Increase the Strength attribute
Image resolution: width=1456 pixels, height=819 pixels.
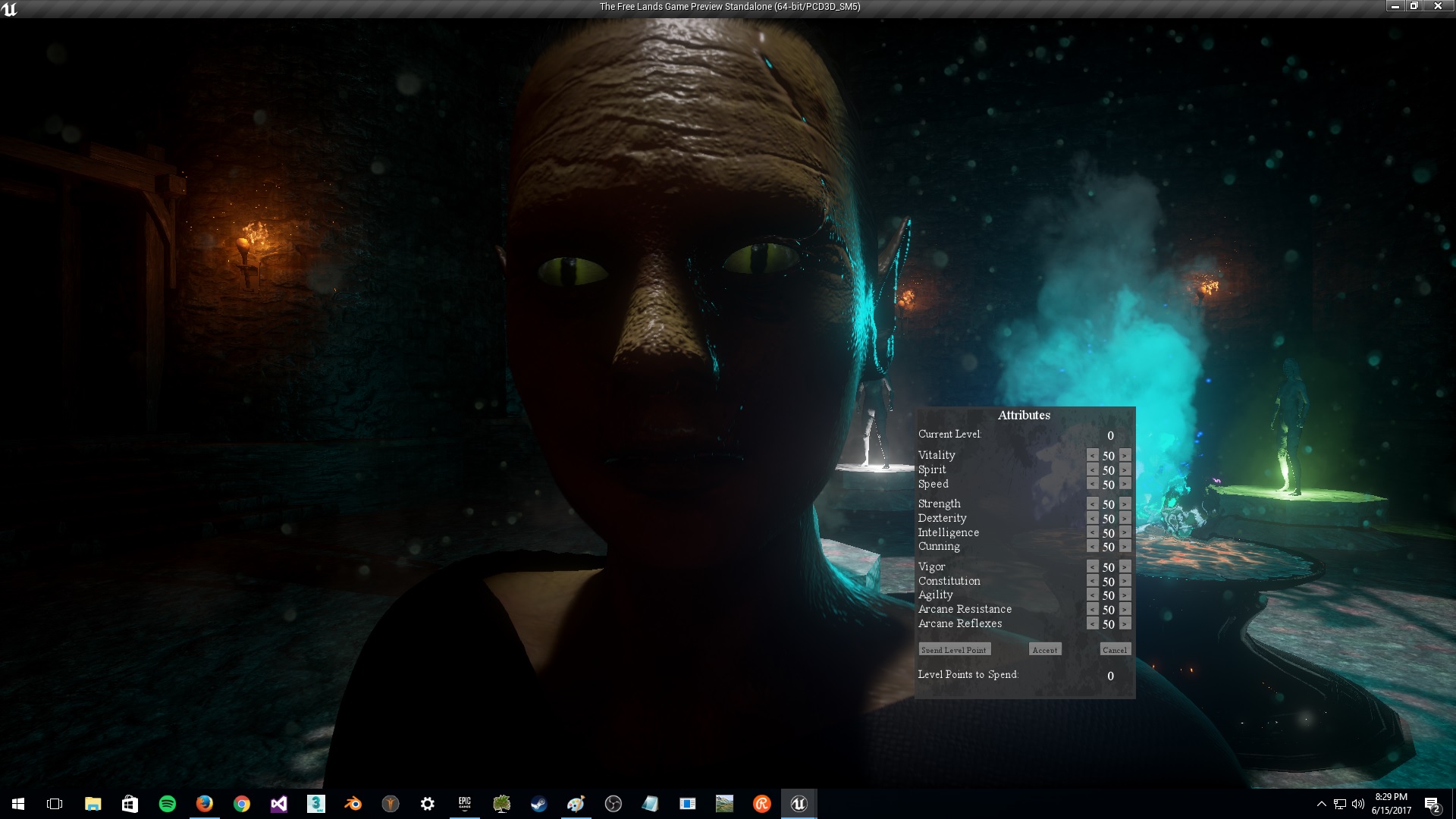pos(1125,504)
